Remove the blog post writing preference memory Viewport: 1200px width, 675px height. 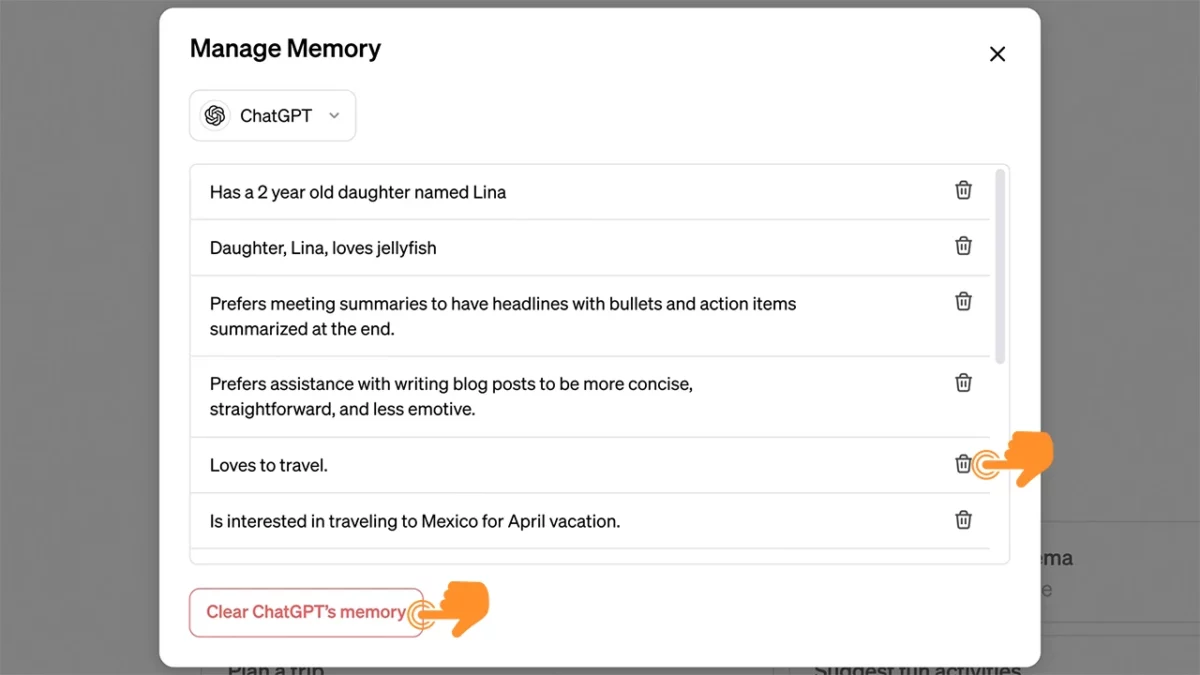click(x=963, y=382)
